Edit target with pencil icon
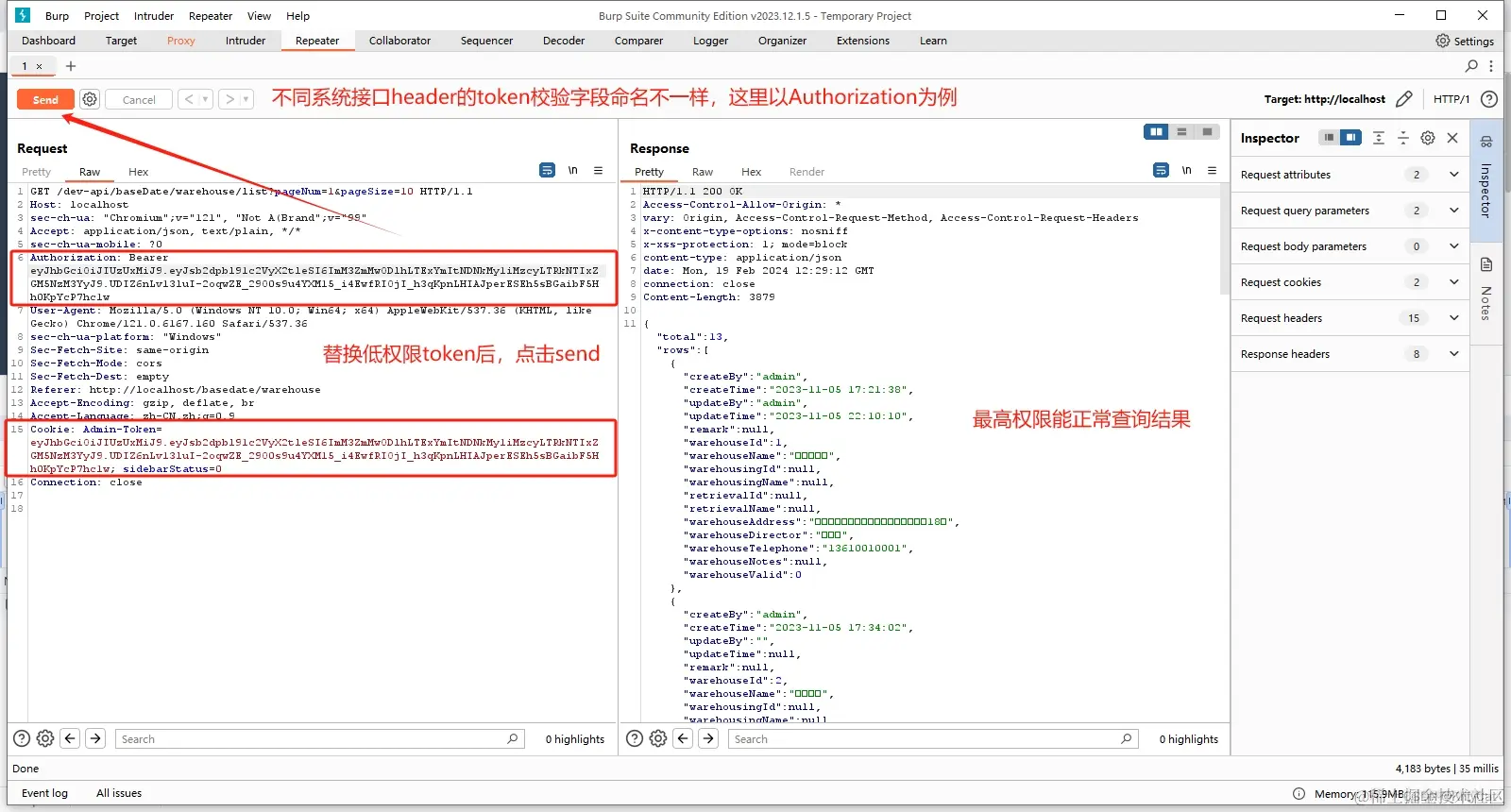The width and height of the screenshot is (1511, 812). [1404, 99]
